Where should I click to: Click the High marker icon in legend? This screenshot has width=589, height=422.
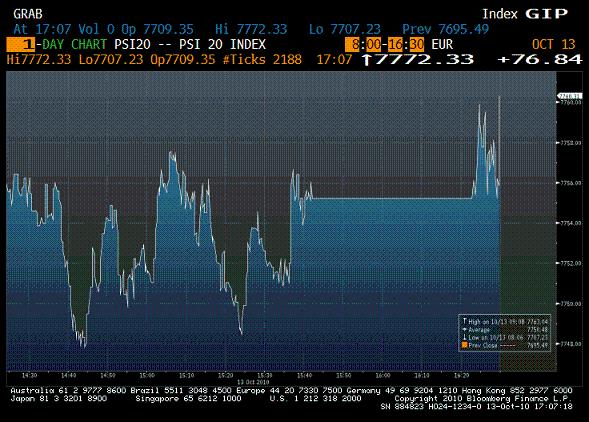pos(464,321)
